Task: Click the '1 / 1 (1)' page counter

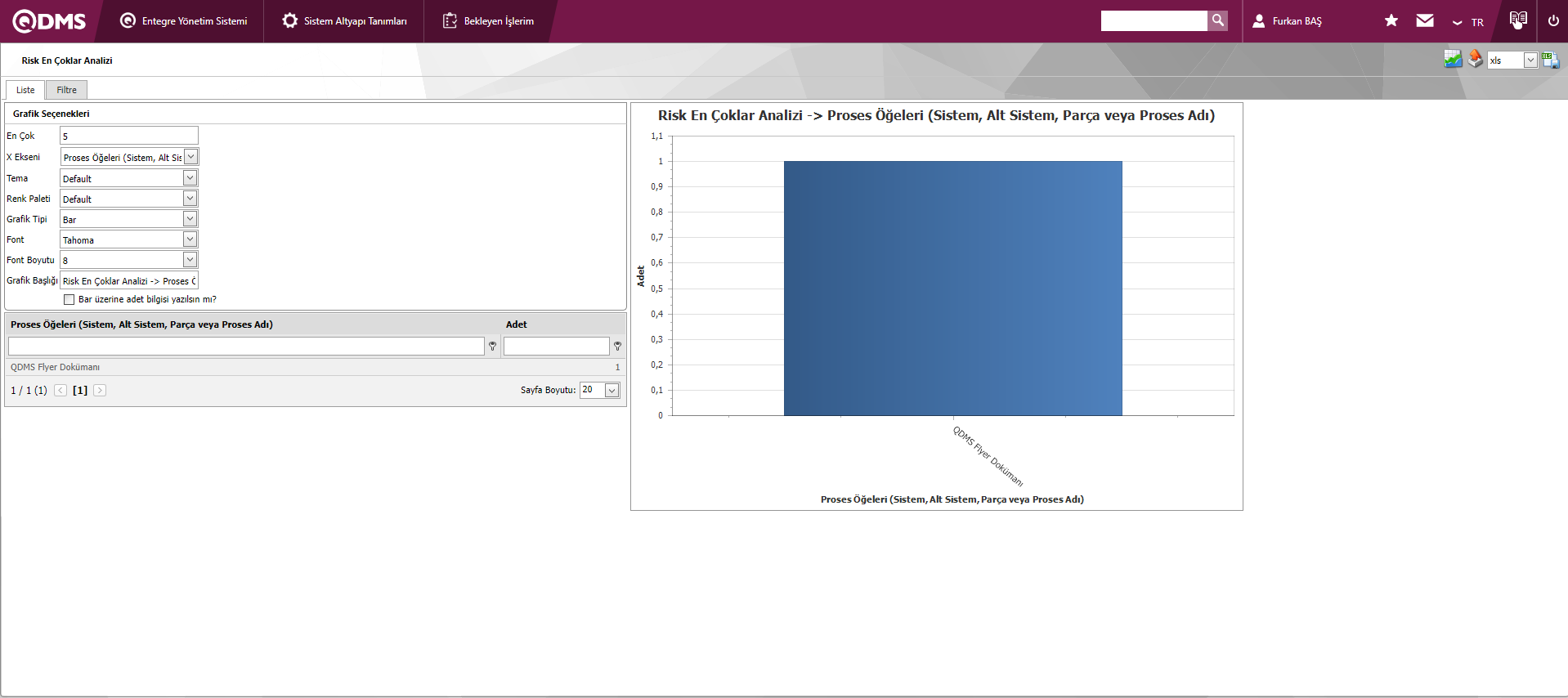Action: (29, 391)
